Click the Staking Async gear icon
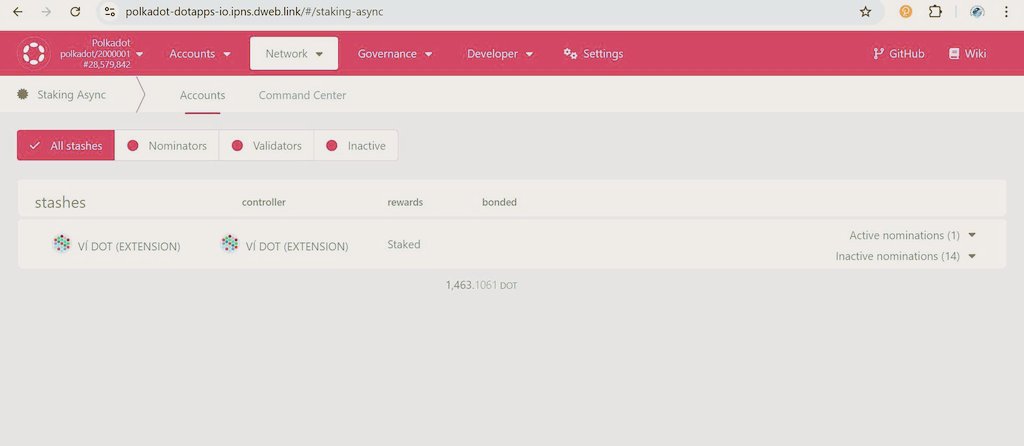 [23, 95]
